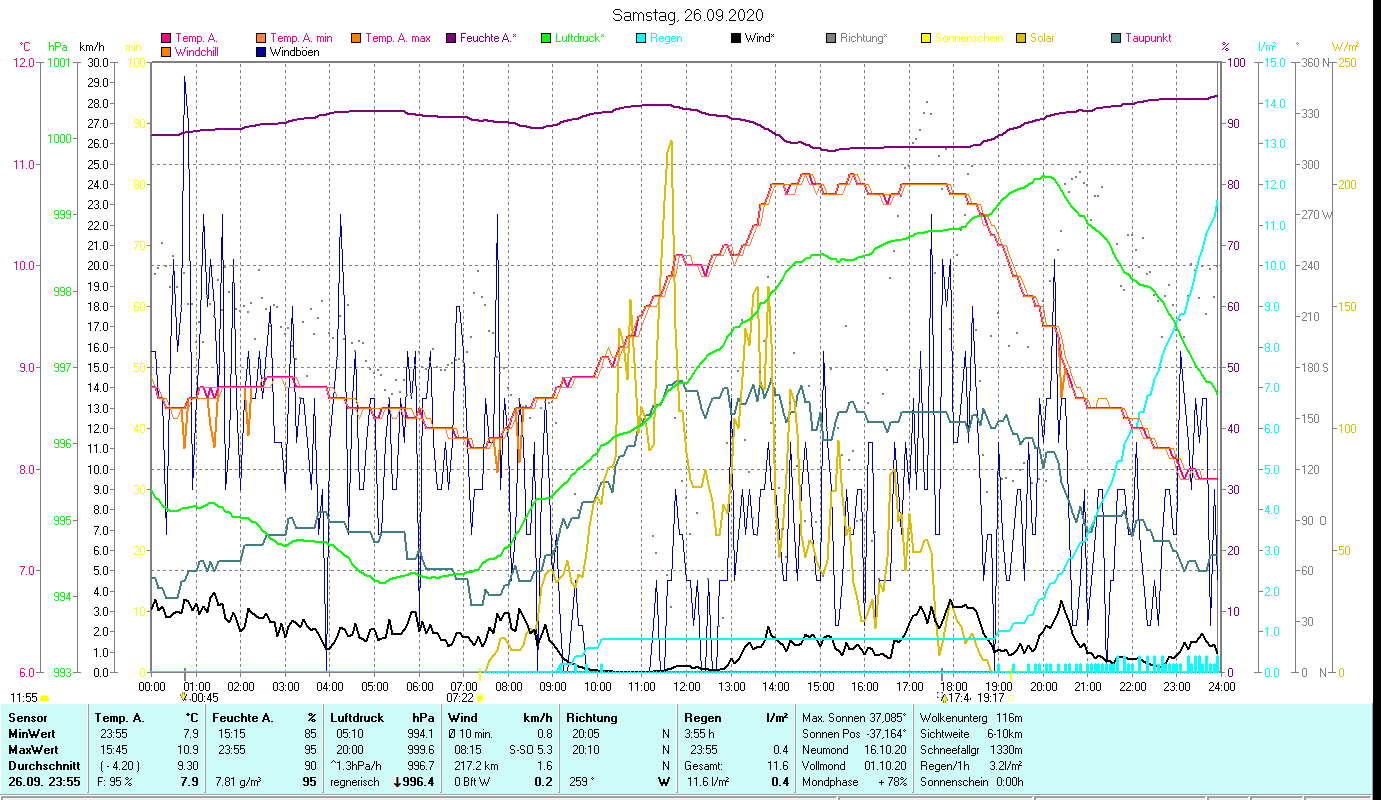Viewport: 1381px width, 800px height.
Task: Click the S-SO 5.3 wind gust value
Action: click(531, 750)
